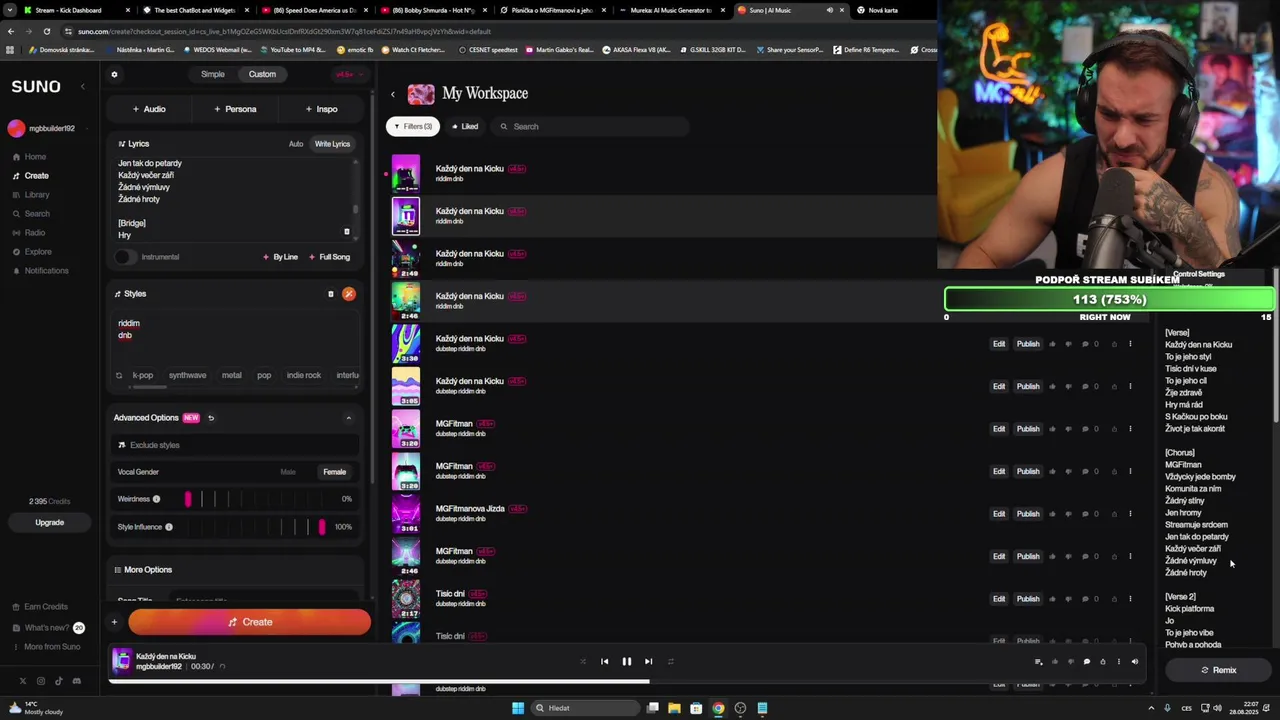Show the Style Influence info icon
Image resolution: width=1280 pixels, height=720 pixels.
tap(169, 527)
